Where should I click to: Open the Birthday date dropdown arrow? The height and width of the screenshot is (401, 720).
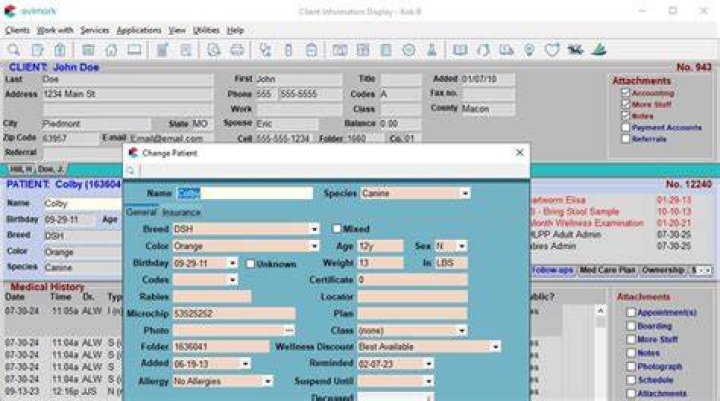point(232,263)
